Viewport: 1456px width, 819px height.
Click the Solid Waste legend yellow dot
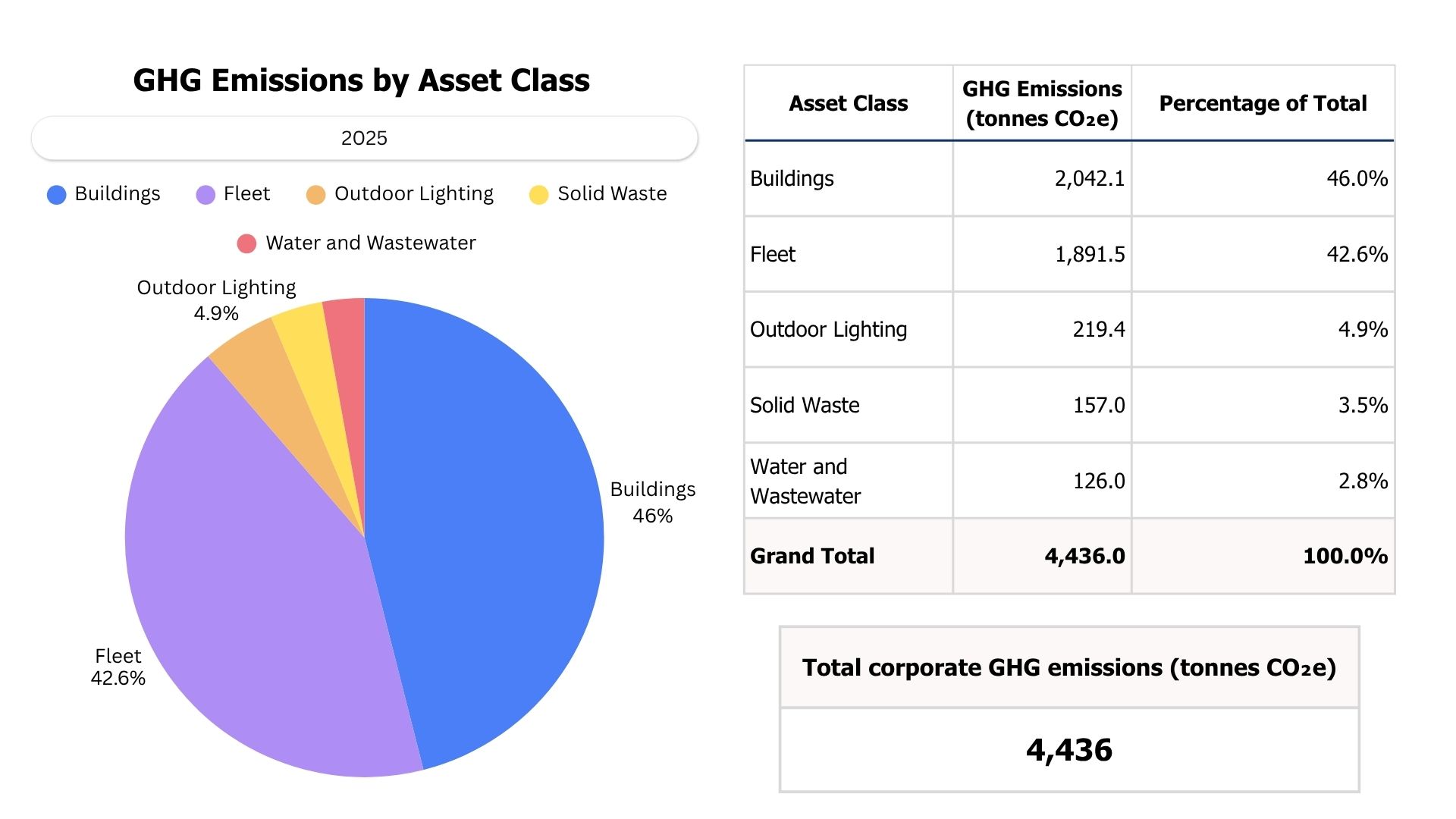coord(539,195)
